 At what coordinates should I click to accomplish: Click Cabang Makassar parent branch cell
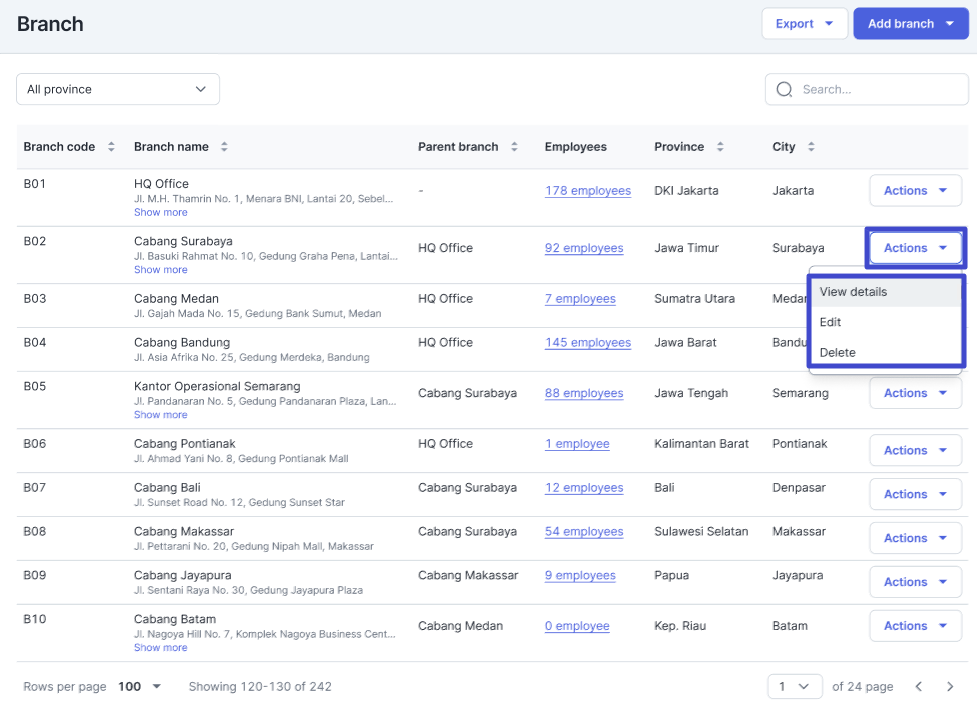tap(468, 575)
